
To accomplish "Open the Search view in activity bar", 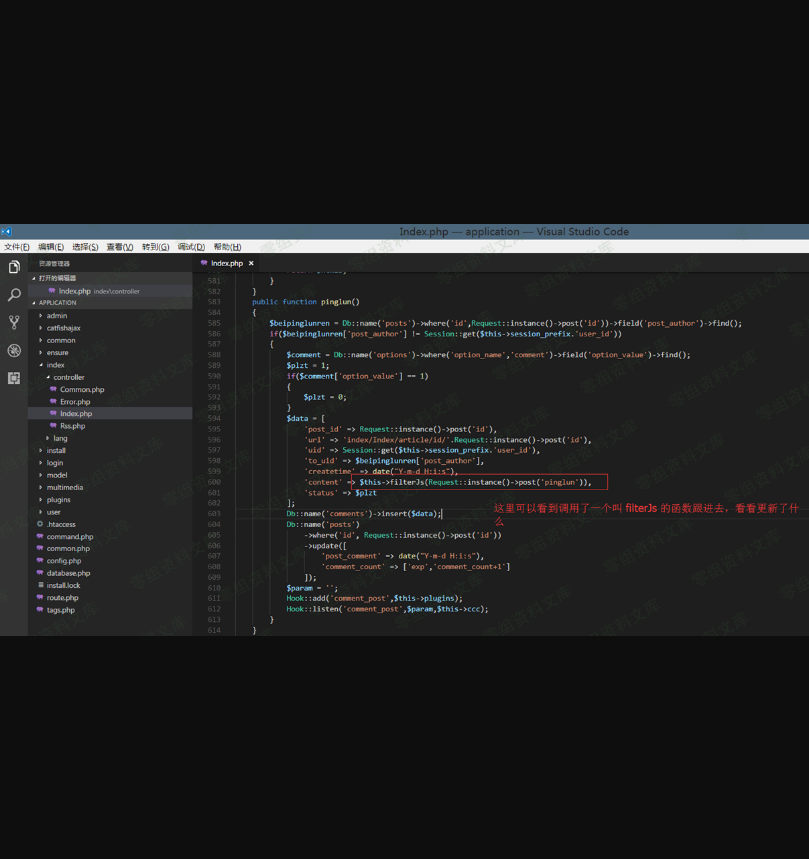I will 14,295.
